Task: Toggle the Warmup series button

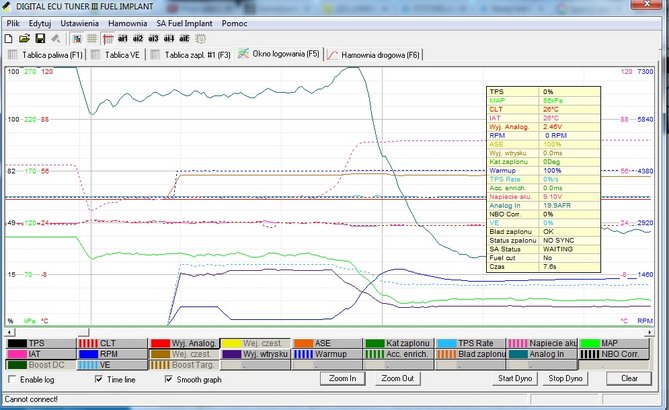Action: (327, 354)
